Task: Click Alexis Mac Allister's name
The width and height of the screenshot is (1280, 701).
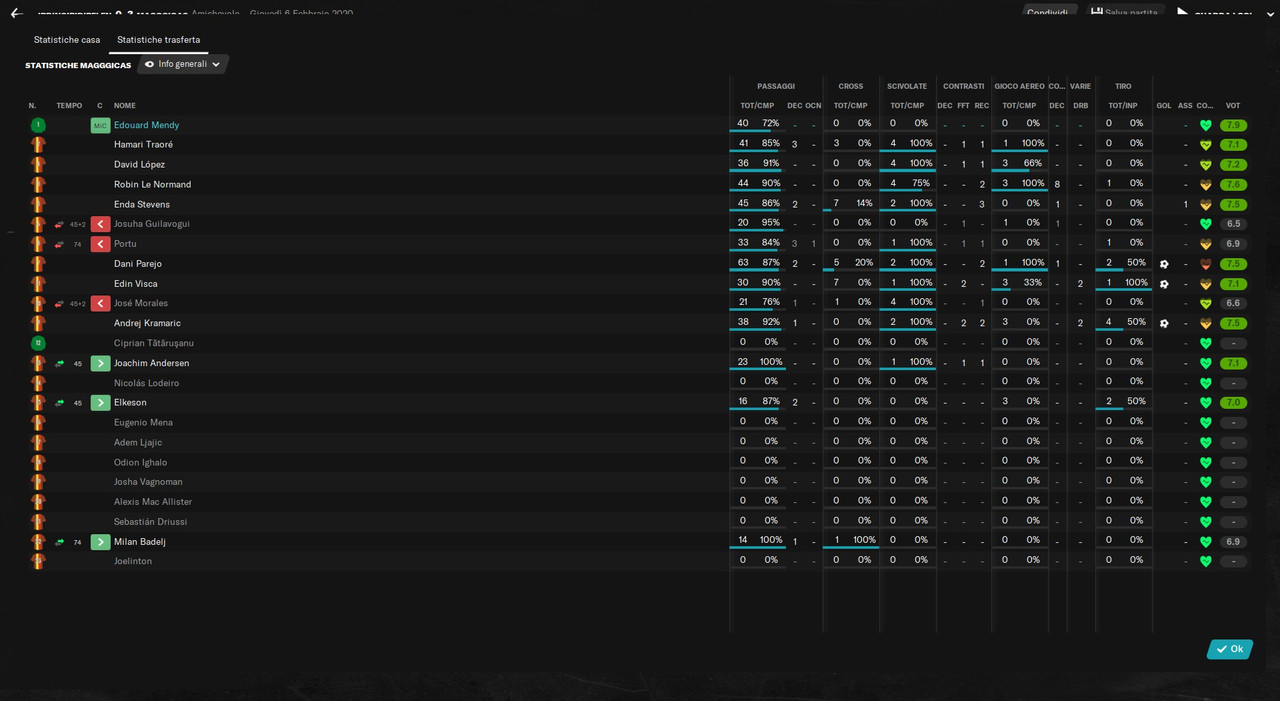Action: point(153,502)
